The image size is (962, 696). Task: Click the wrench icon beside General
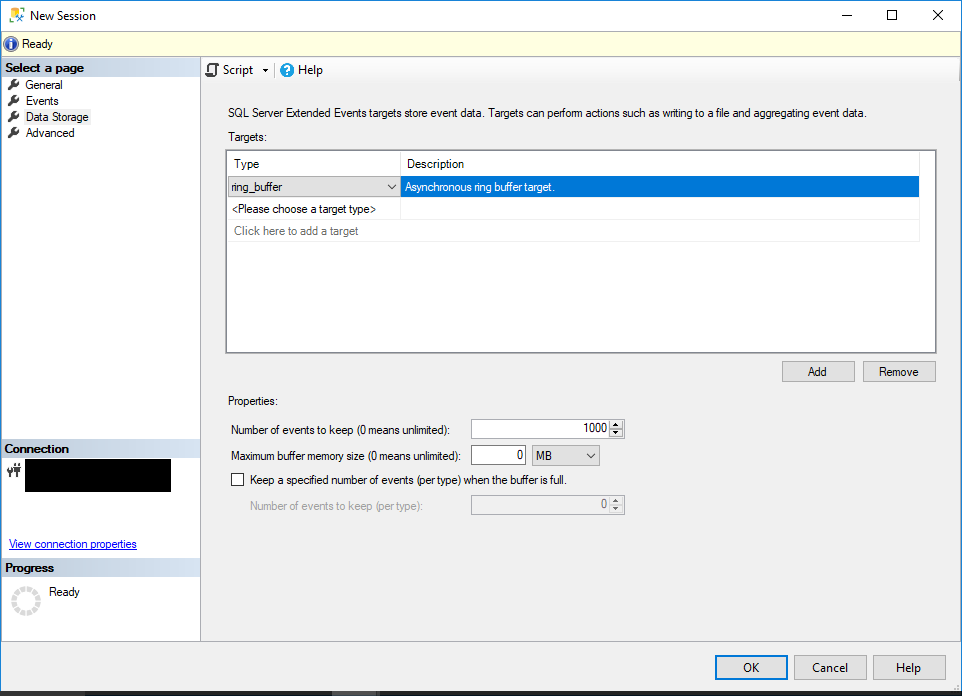coord(14,84)
